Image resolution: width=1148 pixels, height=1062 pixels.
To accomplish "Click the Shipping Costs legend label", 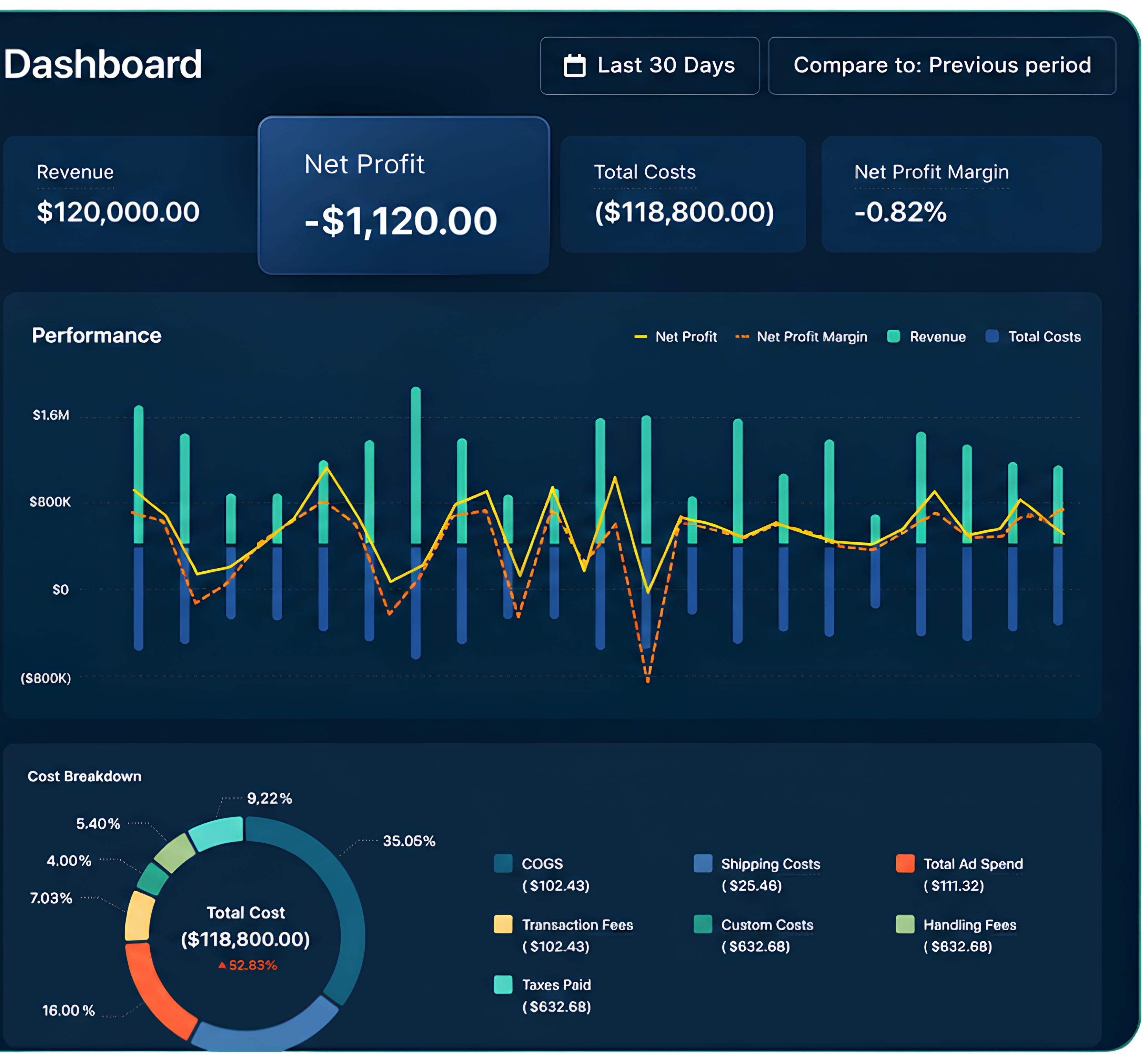I will click(x=771, y=864).
